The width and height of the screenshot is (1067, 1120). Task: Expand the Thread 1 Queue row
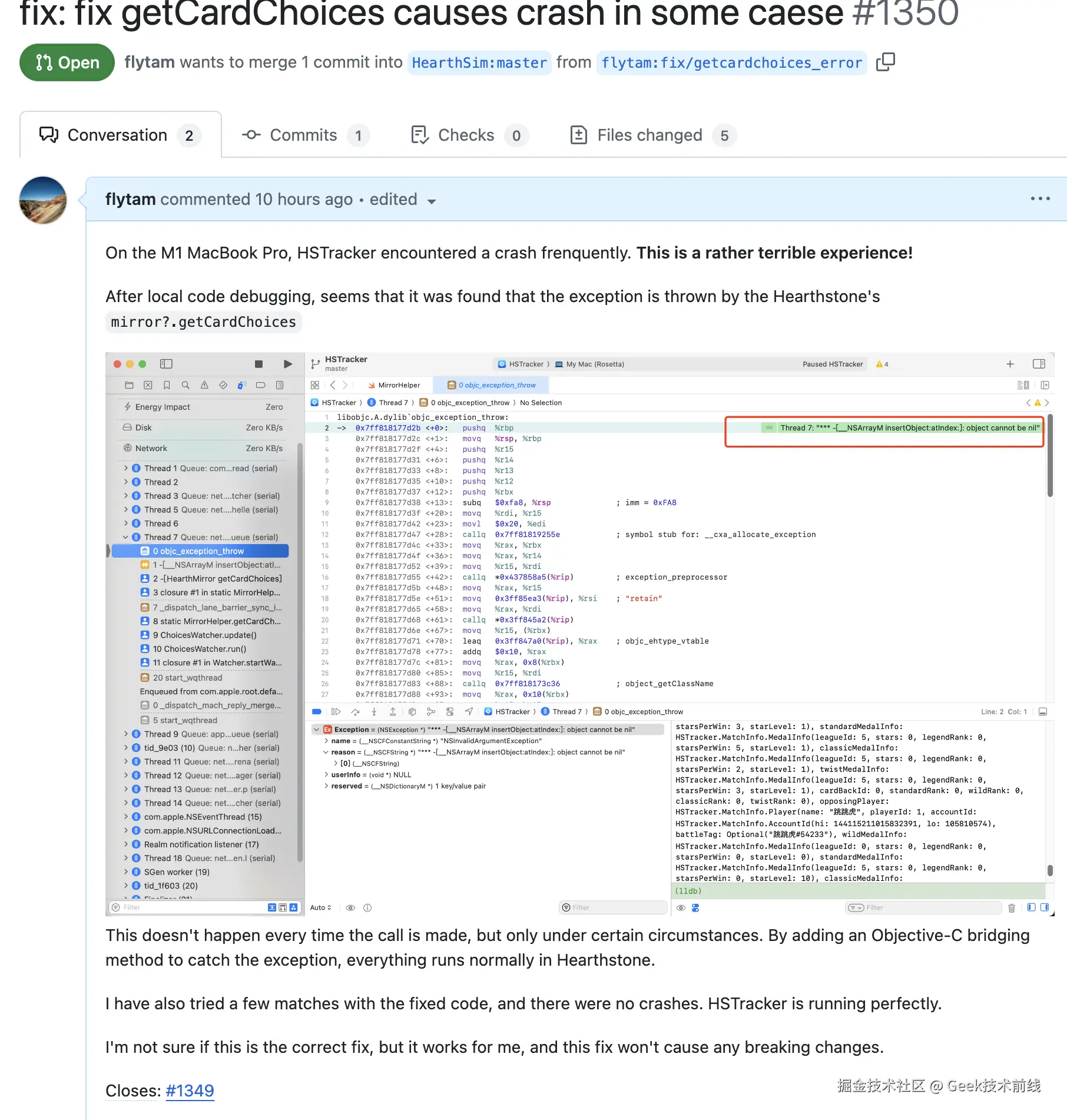pyautogui.click(x=125, y=468)
